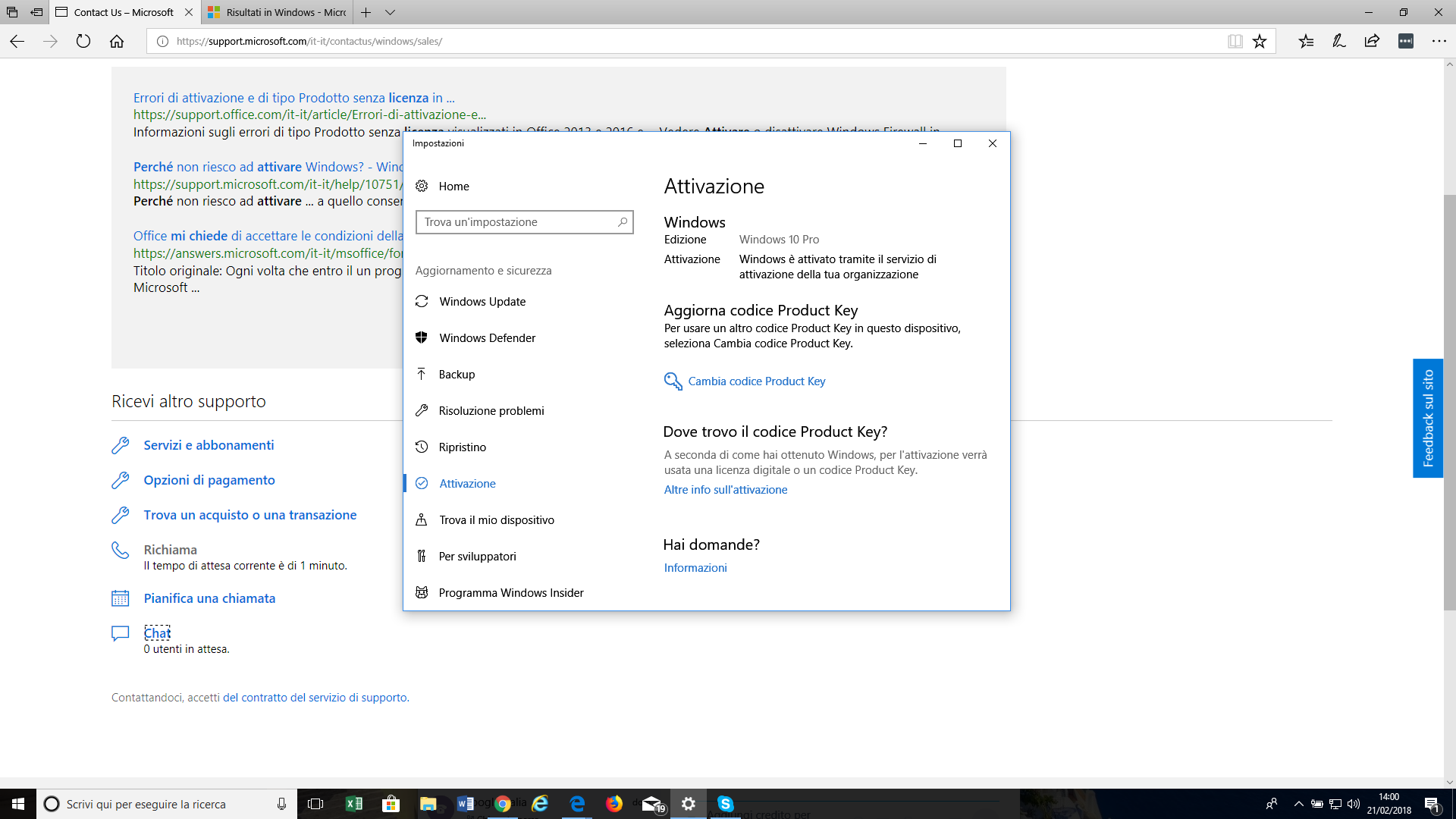The image size is (1456, 819).
Task: Select Windows Defender settings
Action: tap(487, 337)
